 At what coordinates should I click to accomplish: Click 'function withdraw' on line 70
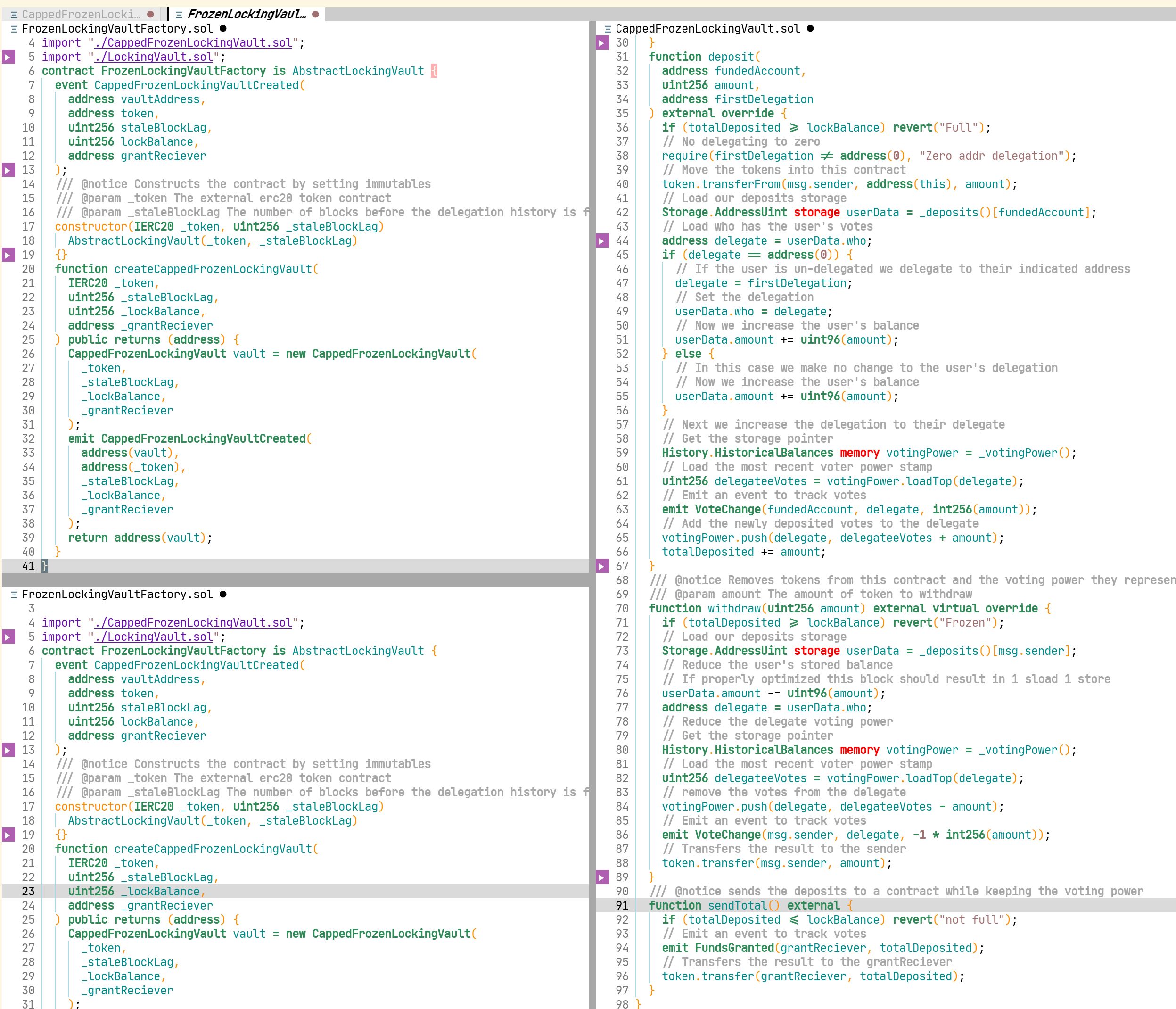click(704, 608)
